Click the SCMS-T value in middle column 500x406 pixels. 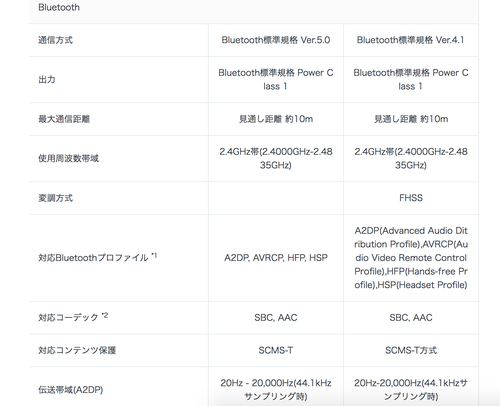tap(276, 350)
